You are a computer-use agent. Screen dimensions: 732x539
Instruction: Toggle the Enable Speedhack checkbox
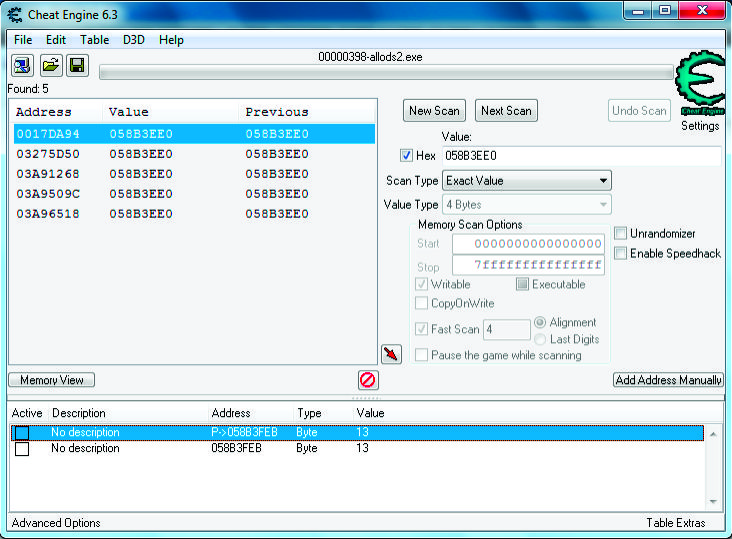point(620,253)
